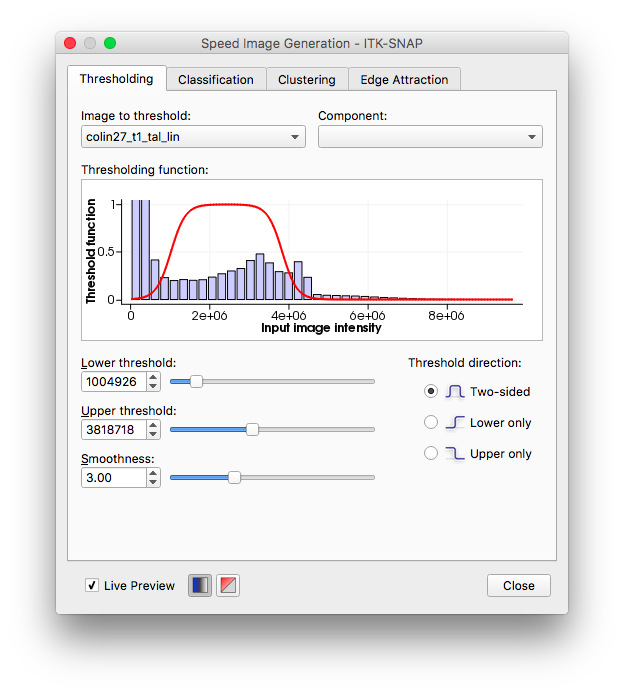
Task: Click the Smoothness value field
Action: pos(114,478)
